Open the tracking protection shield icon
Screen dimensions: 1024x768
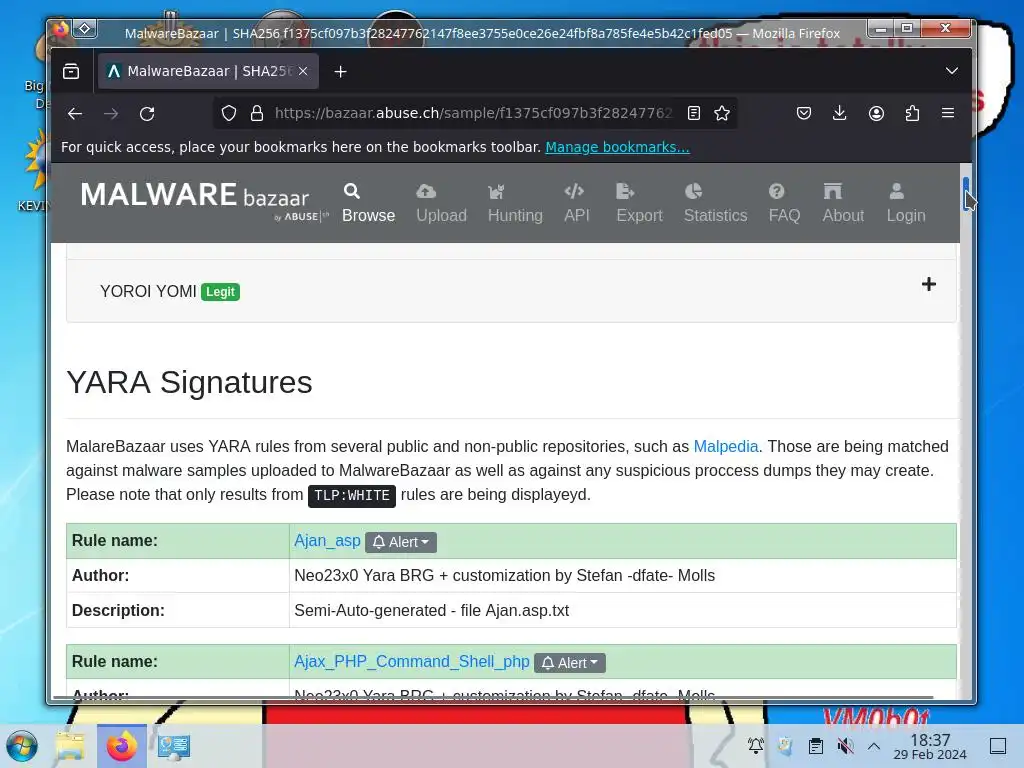pyautogui.click(x=229, y=114)
